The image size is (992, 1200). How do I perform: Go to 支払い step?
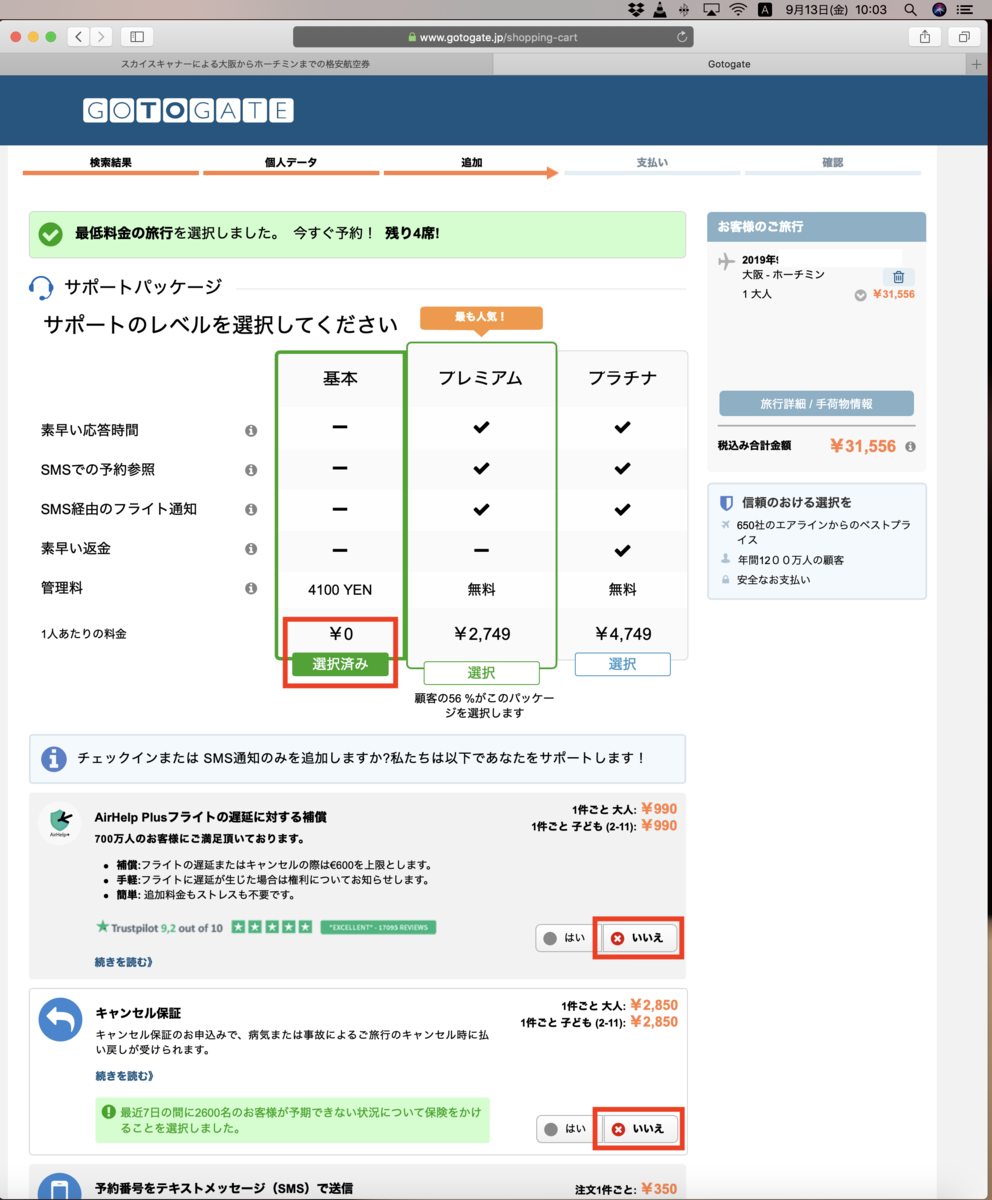click(x=652, y=163)
